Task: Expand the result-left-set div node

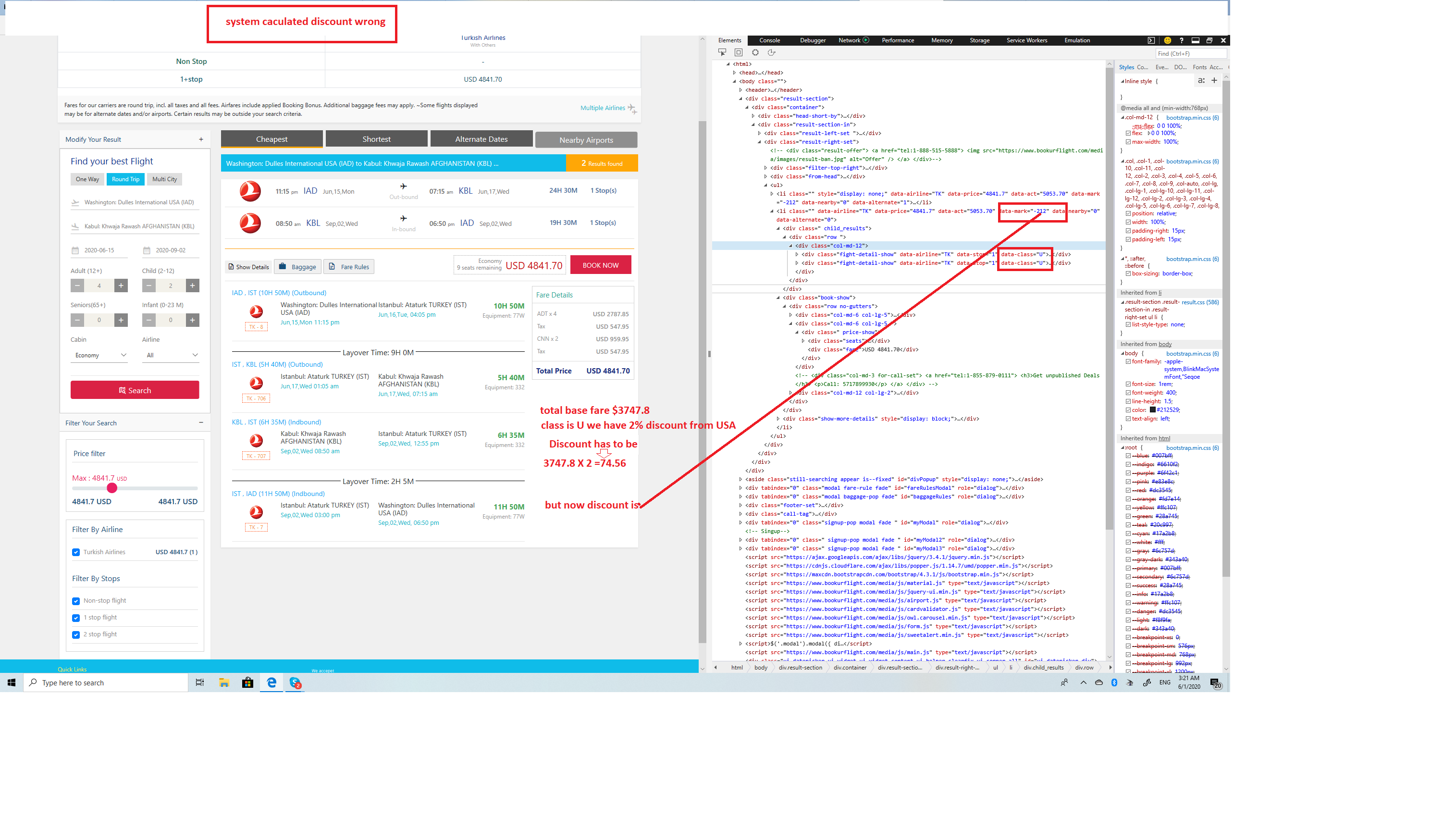Action: (x=760, y=134)
